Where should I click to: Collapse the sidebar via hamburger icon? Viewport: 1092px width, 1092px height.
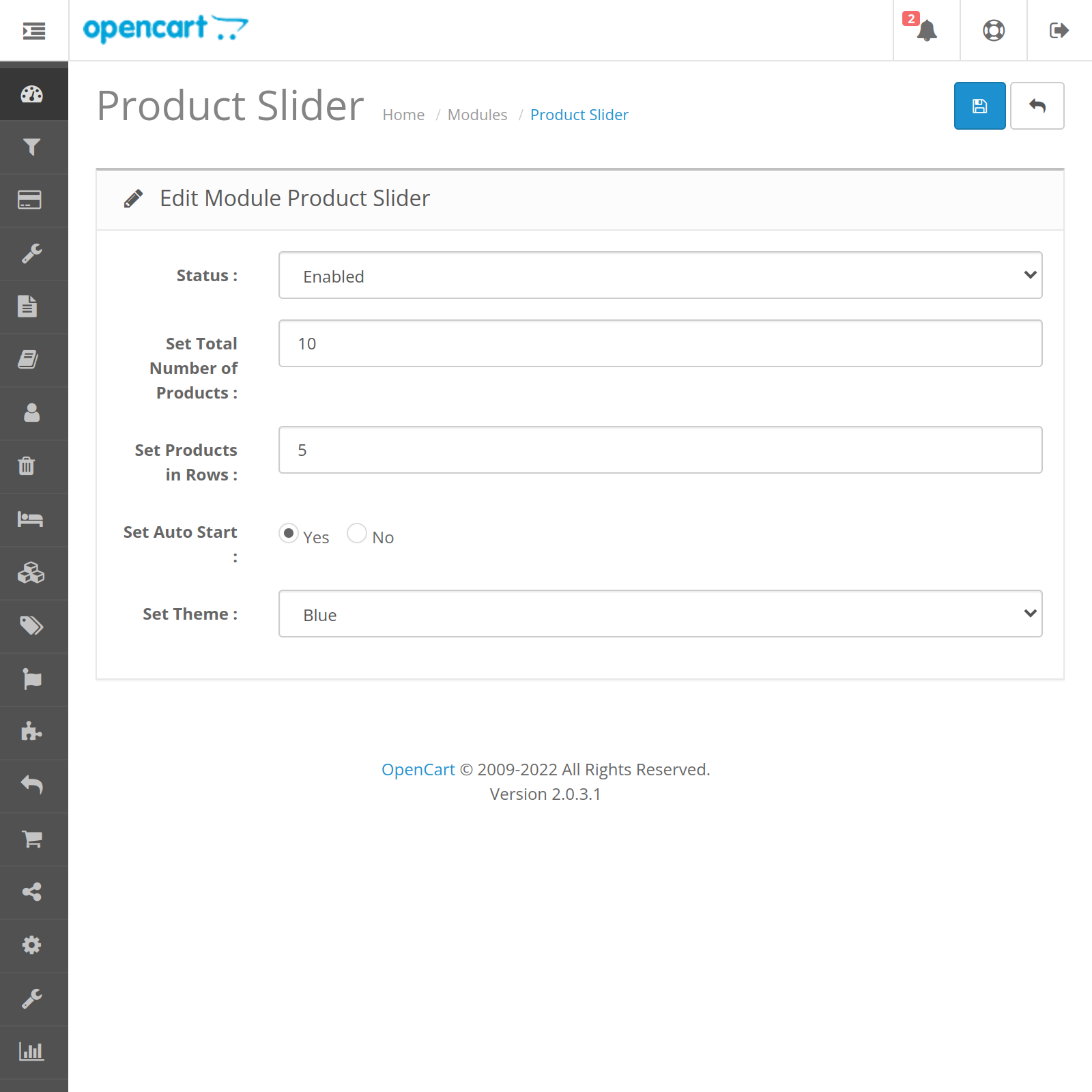click(x=33, y=31)
